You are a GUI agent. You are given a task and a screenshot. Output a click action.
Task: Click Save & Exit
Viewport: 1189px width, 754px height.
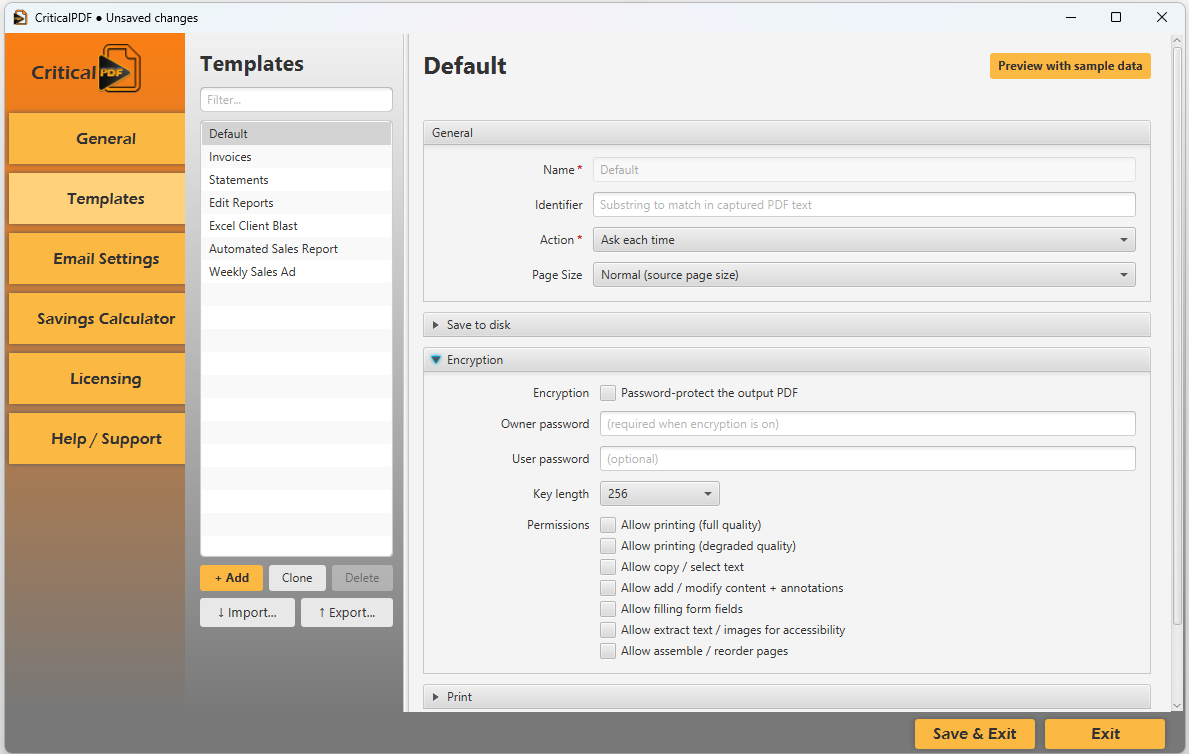(974, 734)
